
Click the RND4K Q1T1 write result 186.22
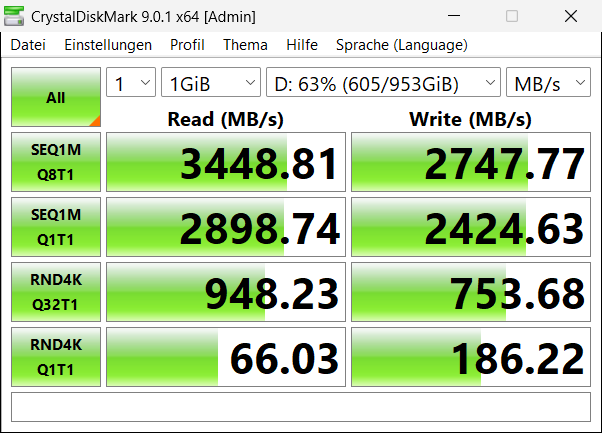(471, 357)
